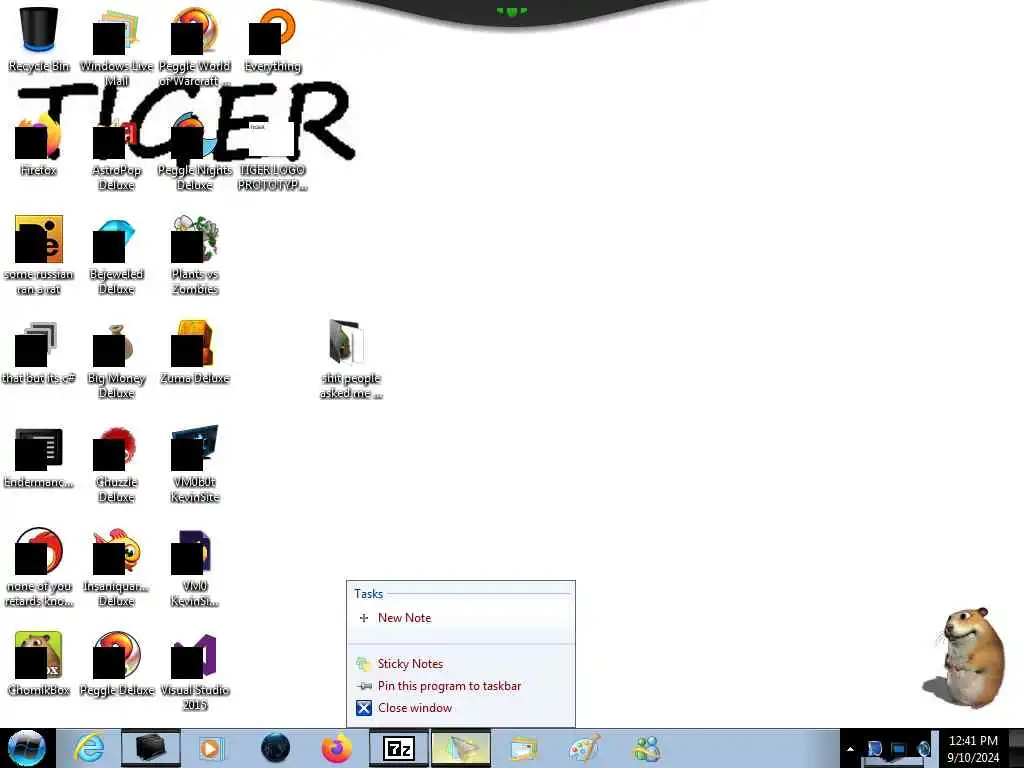Show hidden system tray icons

click(850, 749)
